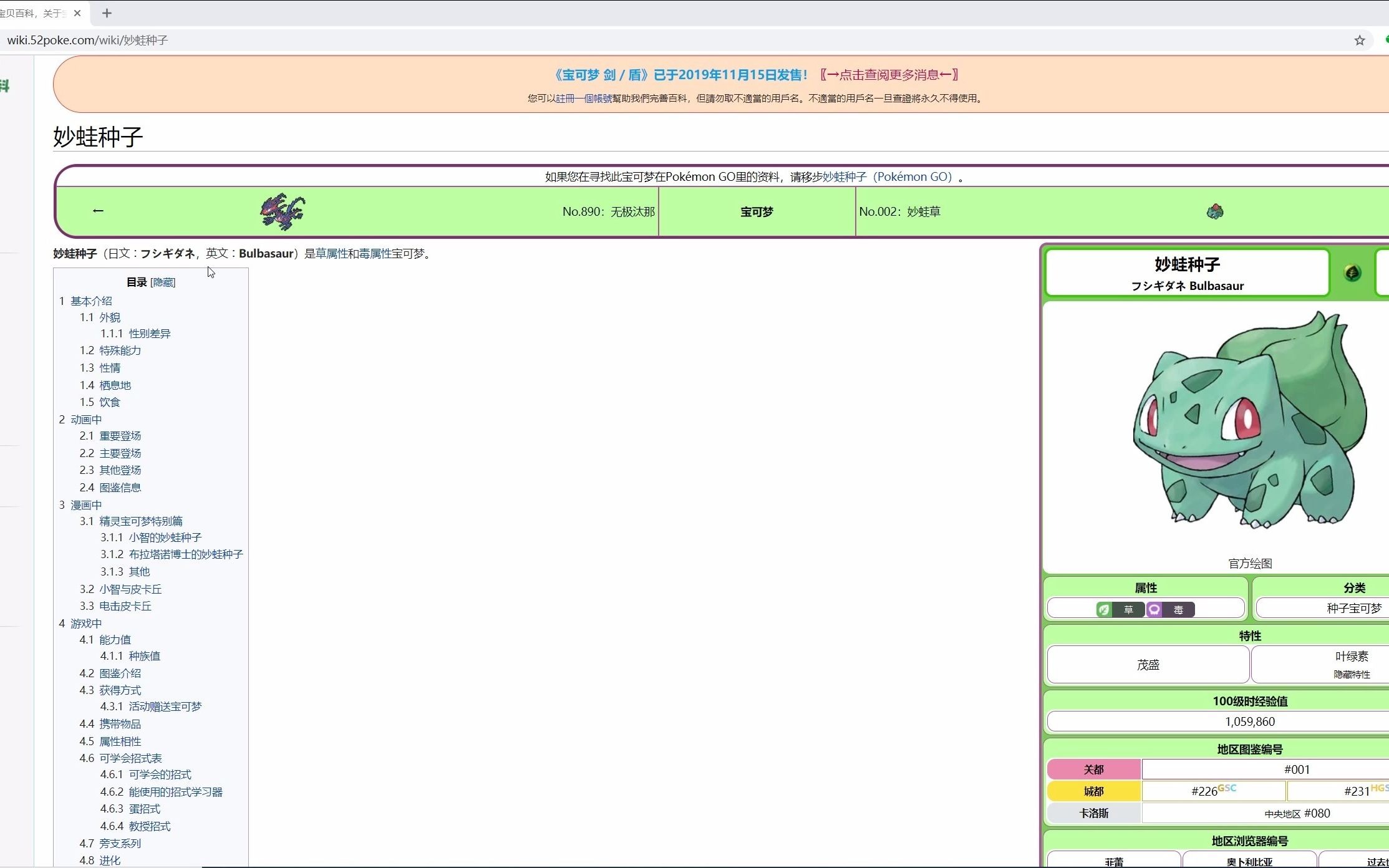This screenshot has height=868, width=1389.
Task: Jump to 3.1.2 布拉塔诺博士的妙蛙种子
Action: [x=186, y=554]
